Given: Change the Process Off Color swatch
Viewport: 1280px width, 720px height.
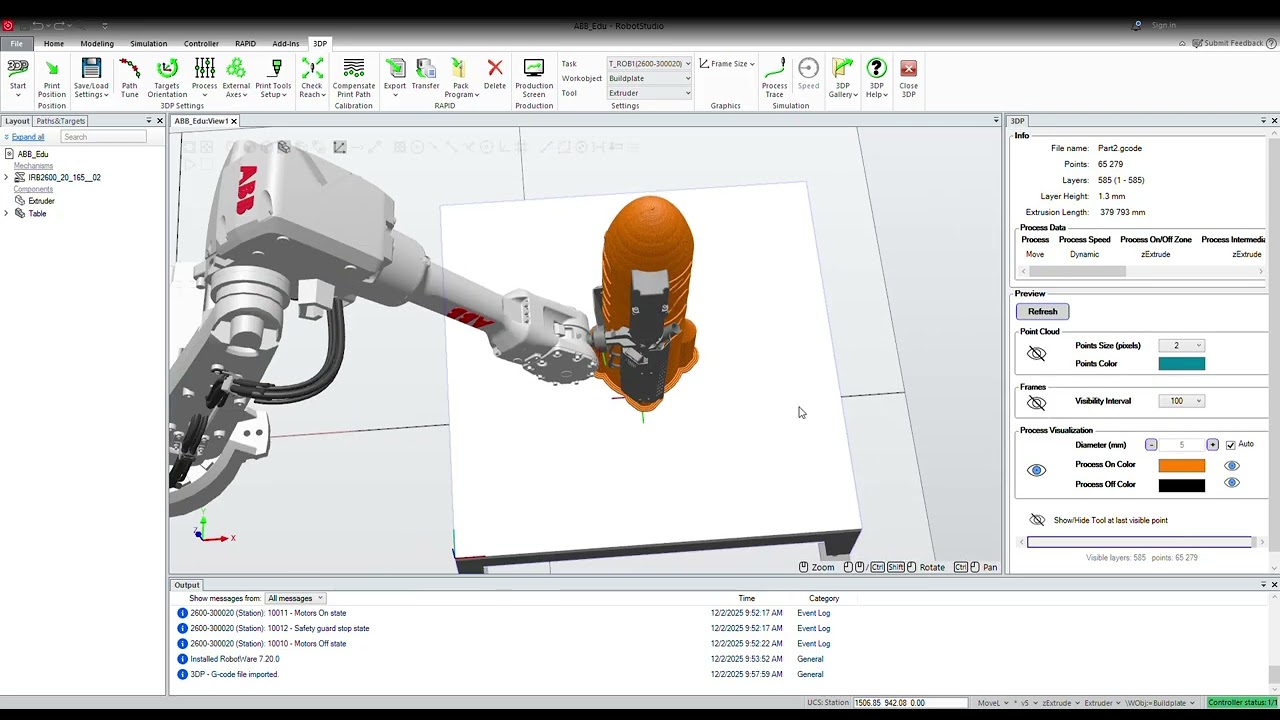Looking at the screenshot, I should coord(1182,485).
